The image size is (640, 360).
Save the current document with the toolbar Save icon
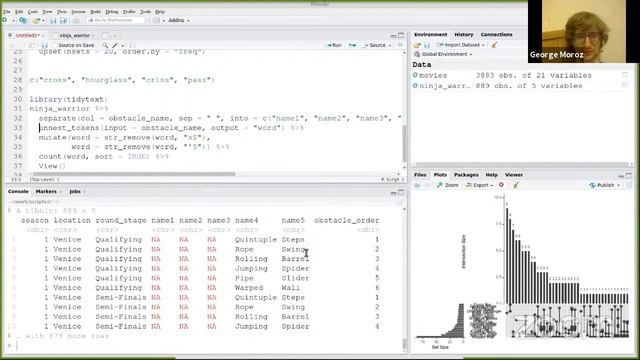(x=53, y=20)
